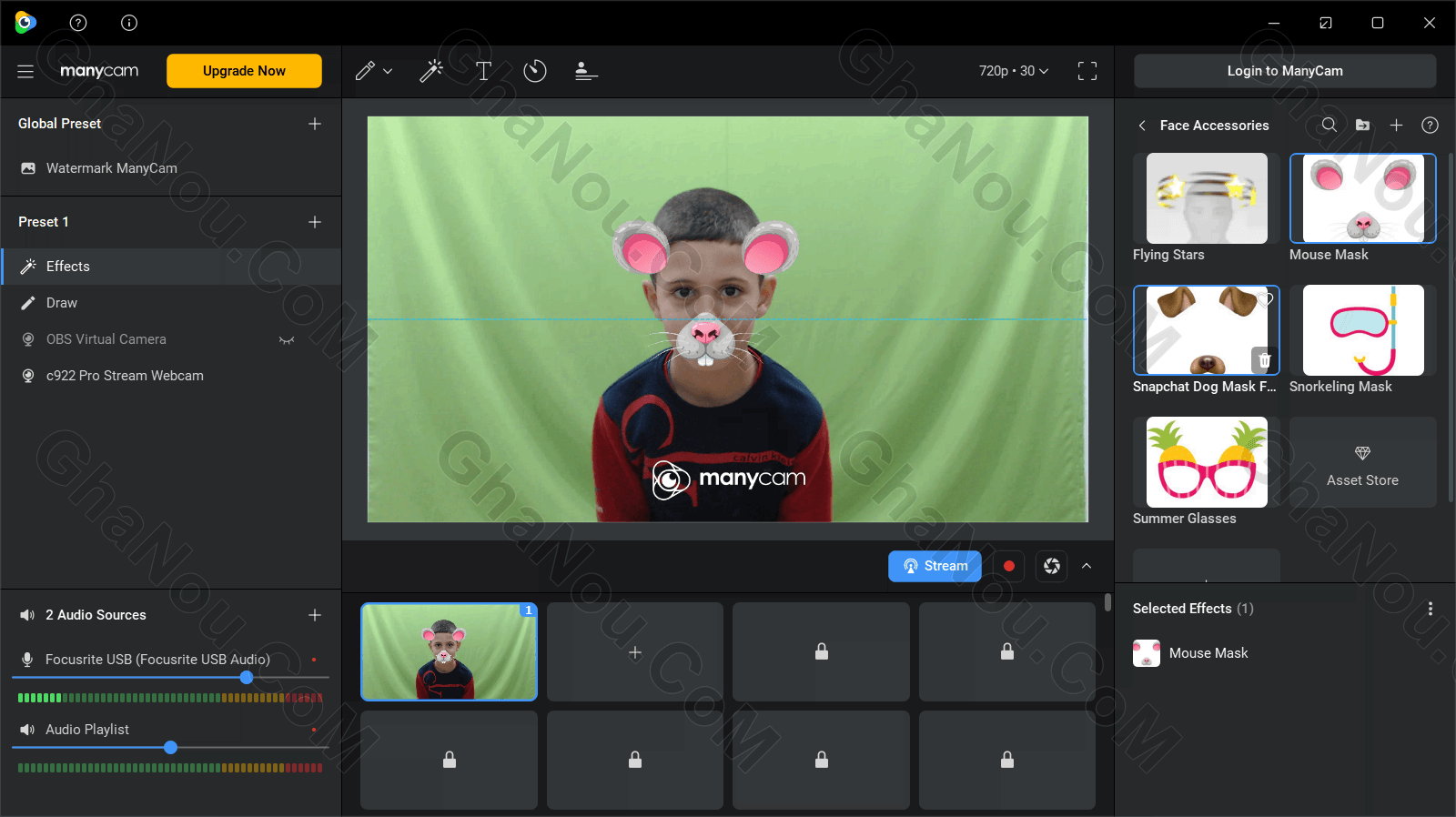The height and width of the screenshot is (817, 1456).
Task: Click the Global Preset header
Action: [x=60, y=124]
